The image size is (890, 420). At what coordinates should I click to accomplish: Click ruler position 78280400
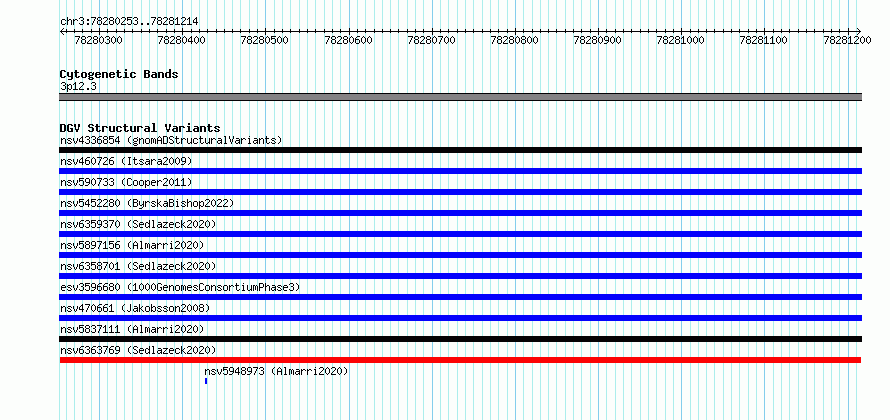[x=183, y=40]
